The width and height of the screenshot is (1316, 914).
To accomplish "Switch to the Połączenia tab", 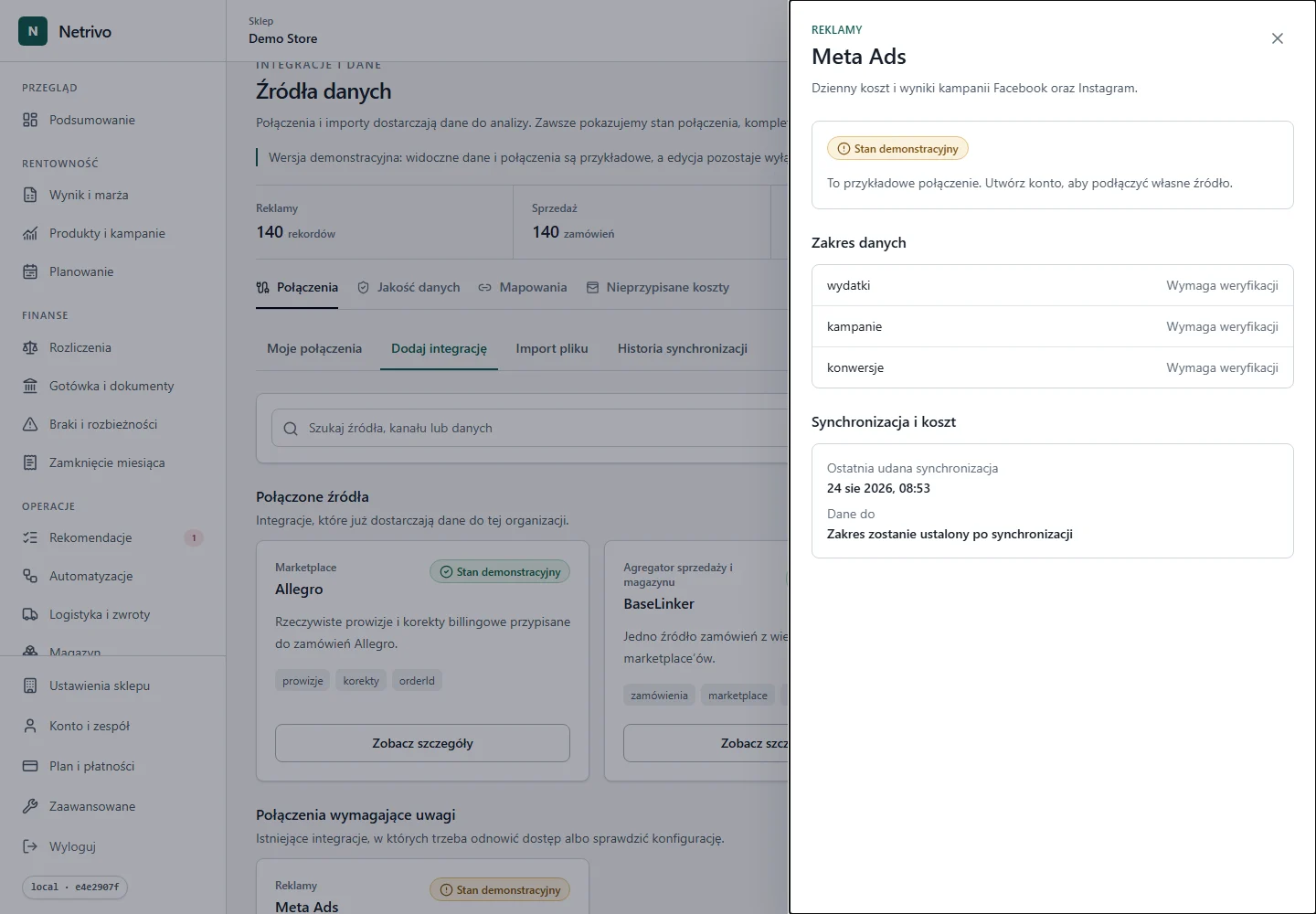I will pos(297,287).
